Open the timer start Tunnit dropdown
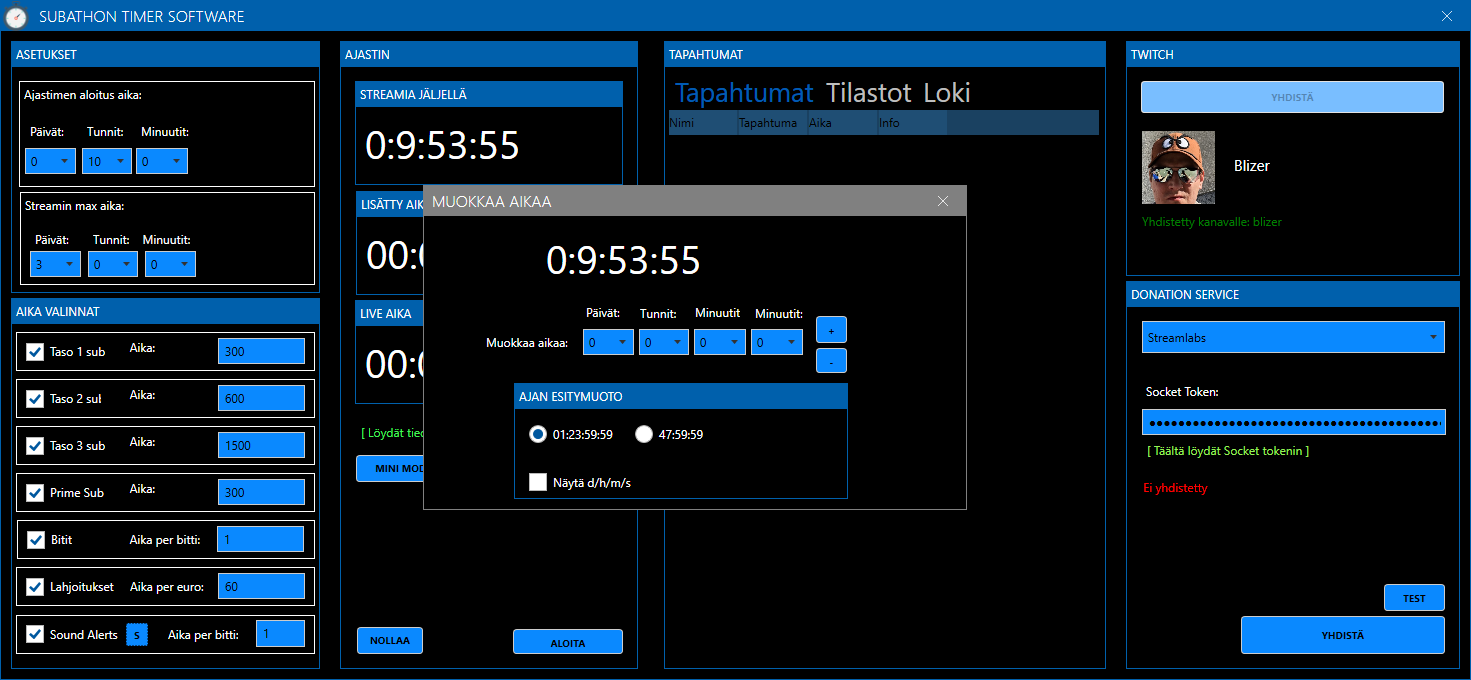 (x=107, y=161)
